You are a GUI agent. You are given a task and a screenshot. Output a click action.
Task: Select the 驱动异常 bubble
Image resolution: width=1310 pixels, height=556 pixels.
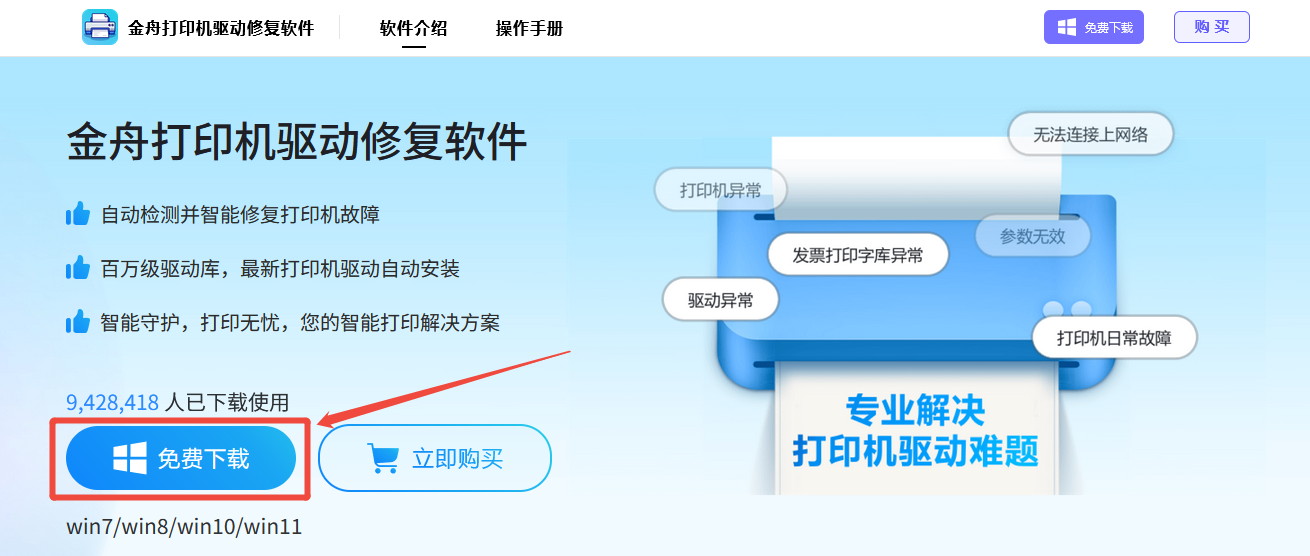(720, 299)
